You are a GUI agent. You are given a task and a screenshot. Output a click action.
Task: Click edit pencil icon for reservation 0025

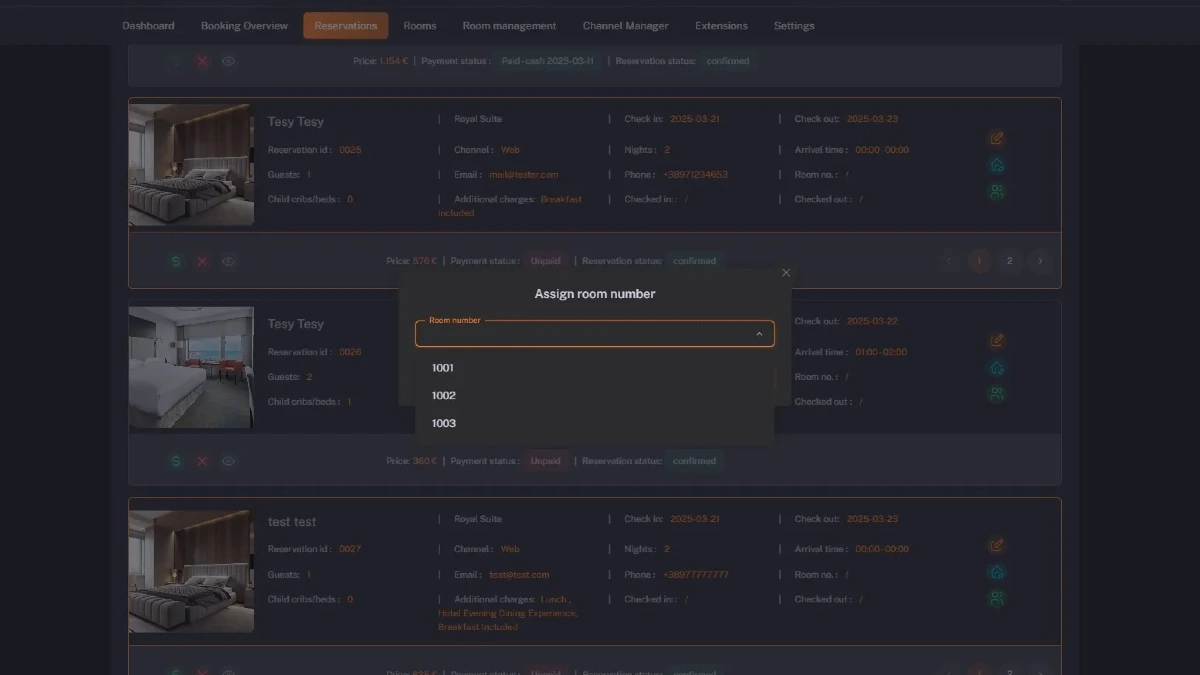(996, 138)
